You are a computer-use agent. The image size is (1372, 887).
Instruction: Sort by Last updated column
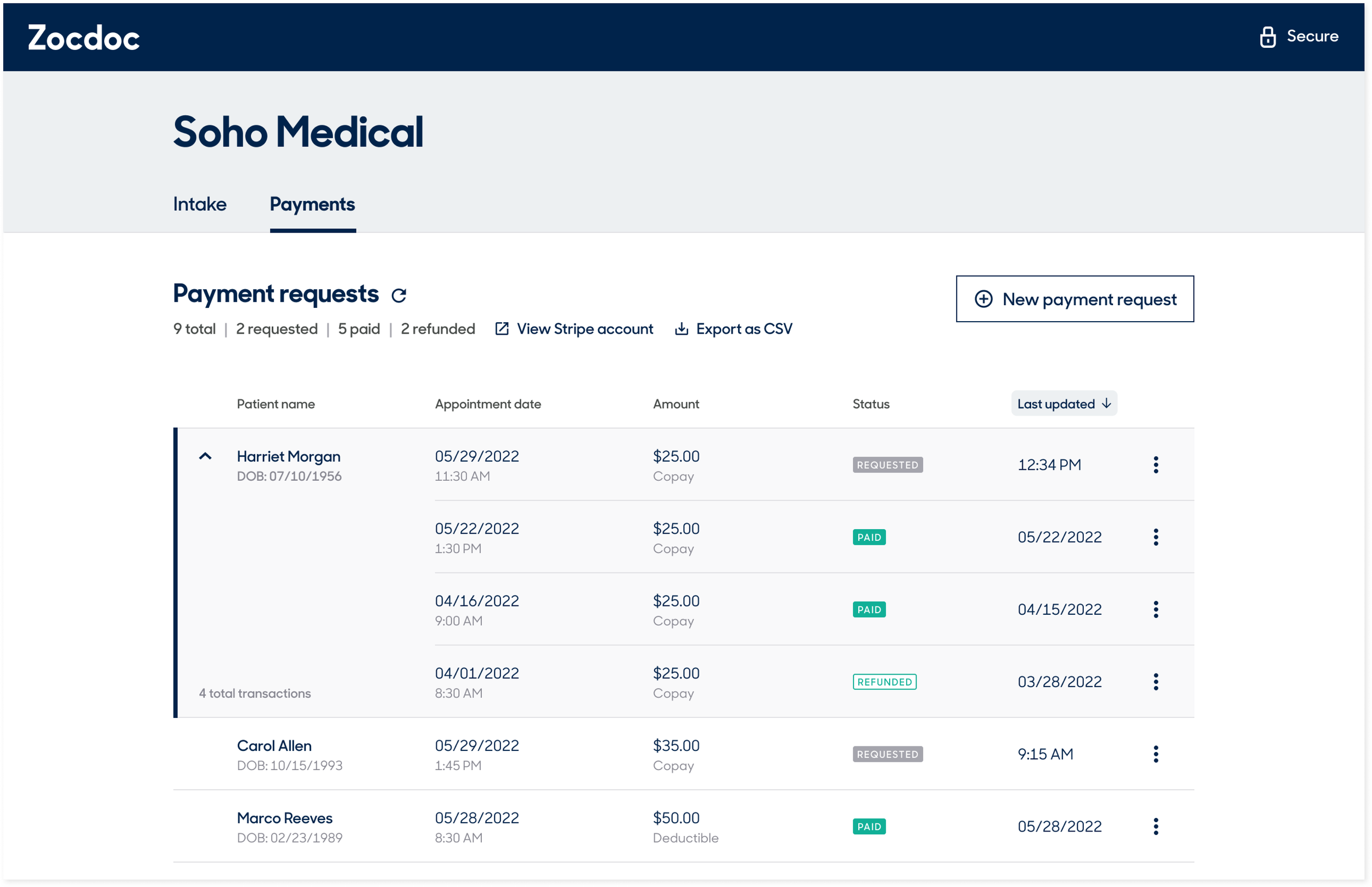click(x=1064, y=404)
